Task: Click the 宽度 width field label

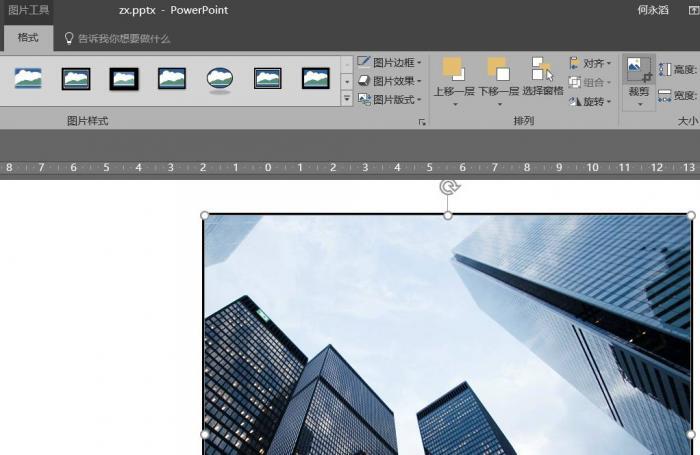Action: 684,95
